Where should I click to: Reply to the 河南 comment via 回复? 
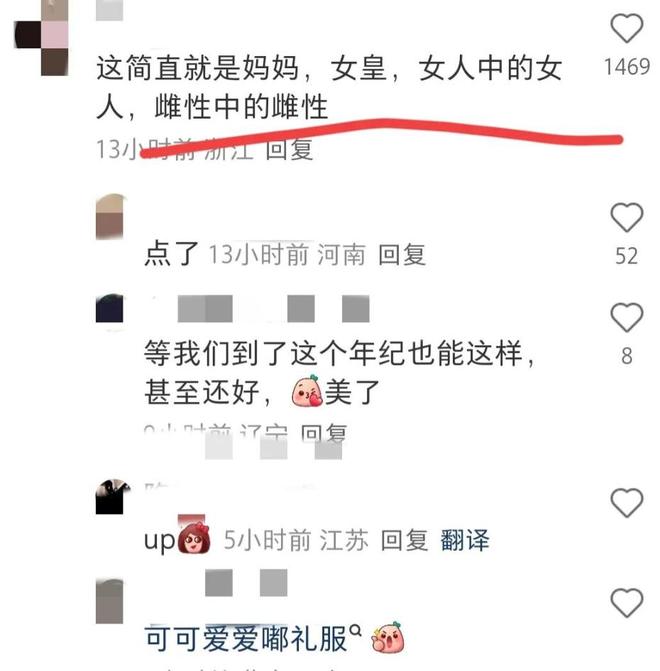[402, 255]
